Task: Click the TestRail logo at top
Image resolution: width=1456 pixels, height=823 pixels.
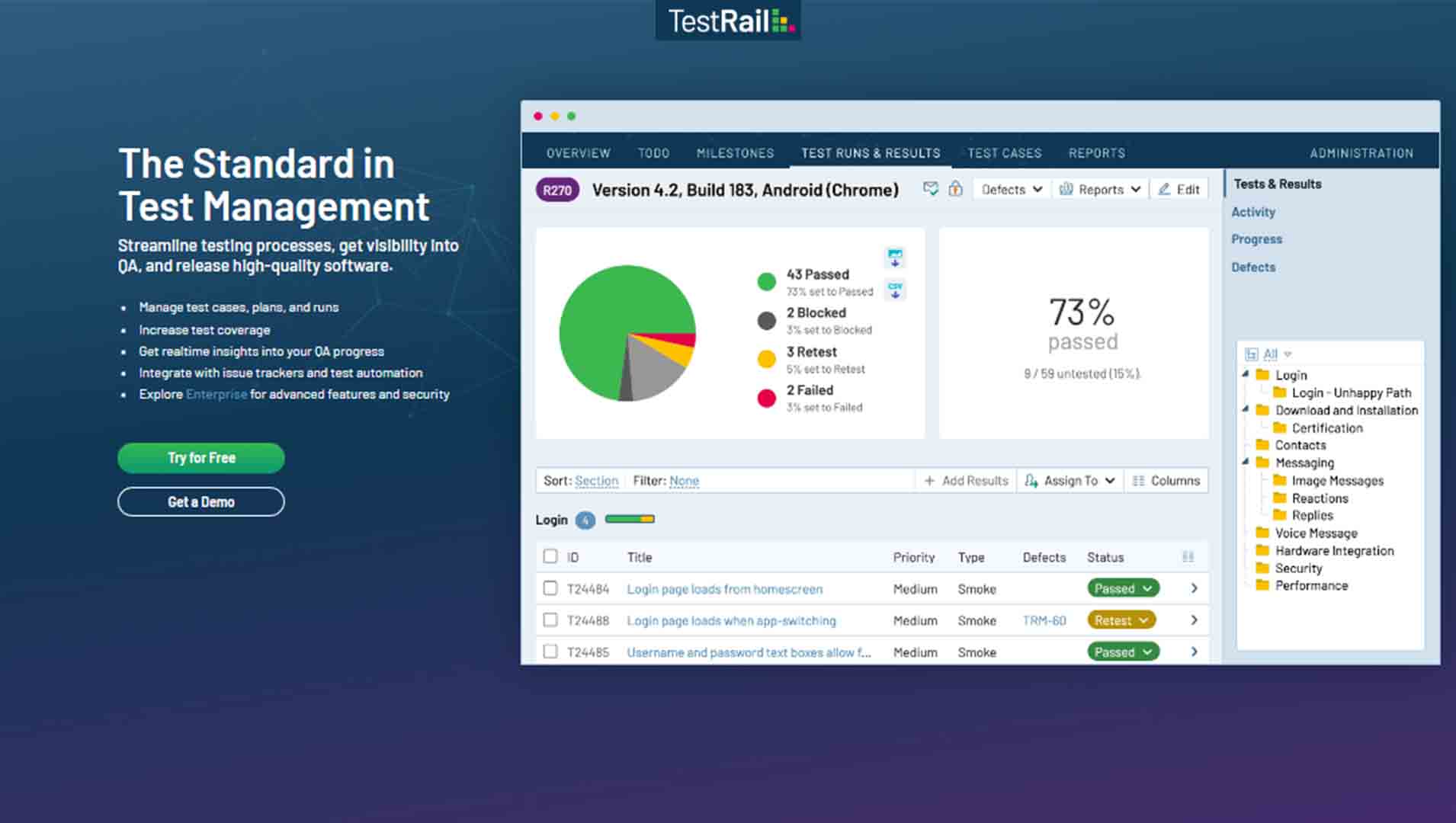Action: pyautogui.click(x=728, y=21)
